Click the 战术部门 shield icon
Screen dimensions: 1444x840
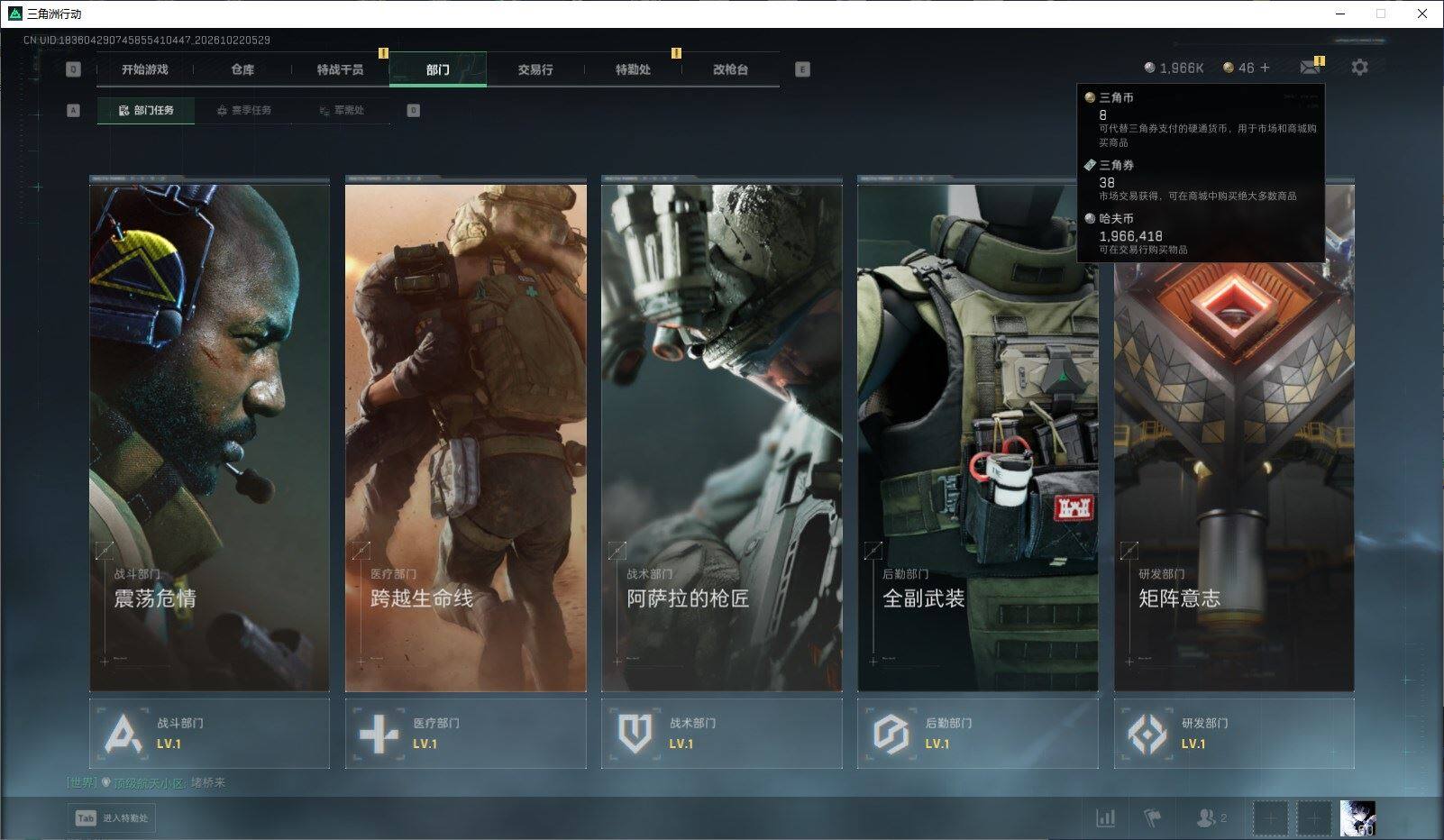pos(635,734)
